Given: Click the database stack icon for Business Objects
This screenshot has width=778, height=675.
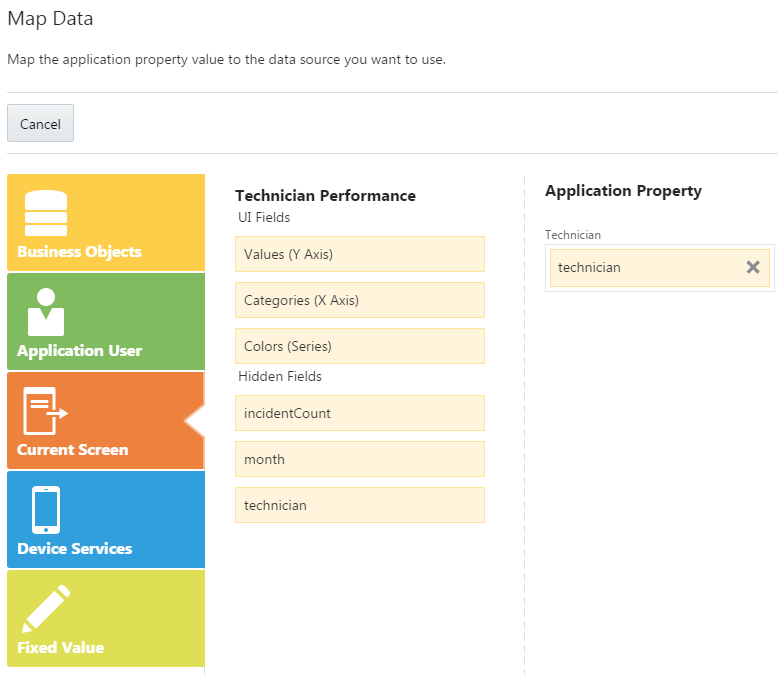Looking at the screenshot, I should pos(45,212).
